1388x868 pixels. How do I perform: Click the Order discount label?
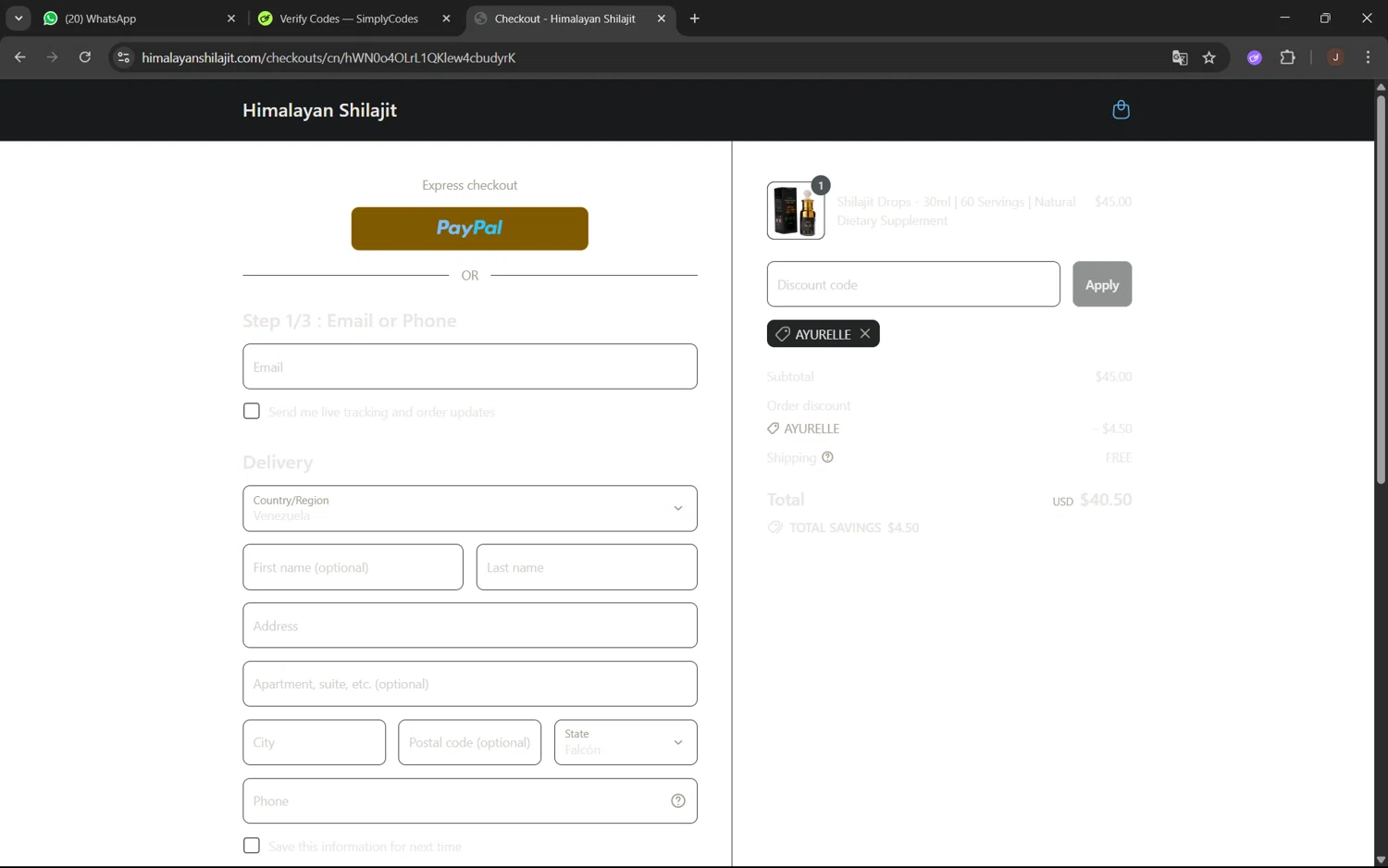tap(809, 405)
